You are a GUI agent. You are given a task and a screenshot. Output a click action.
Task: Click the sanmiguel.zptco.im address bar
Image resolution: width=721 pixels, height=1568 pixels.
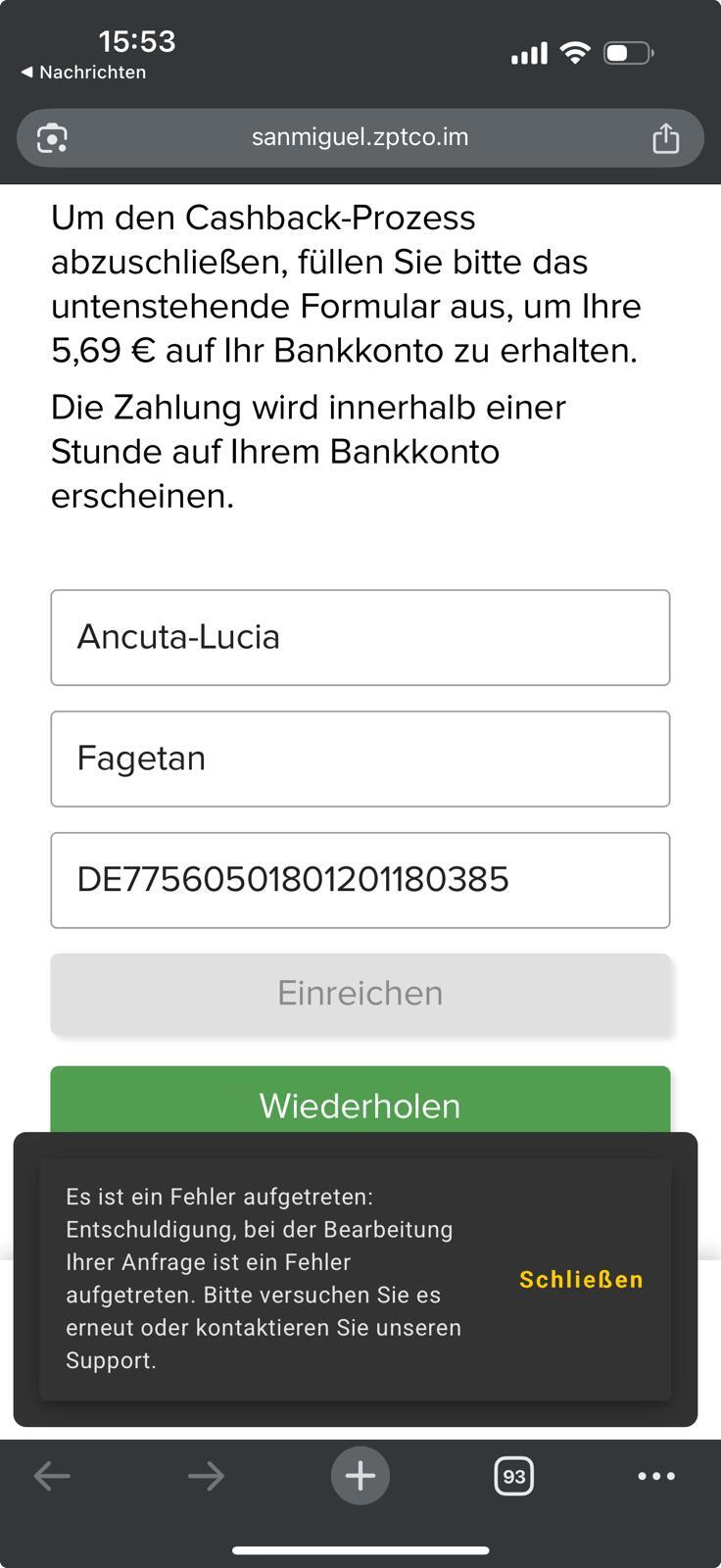(360, 137)
